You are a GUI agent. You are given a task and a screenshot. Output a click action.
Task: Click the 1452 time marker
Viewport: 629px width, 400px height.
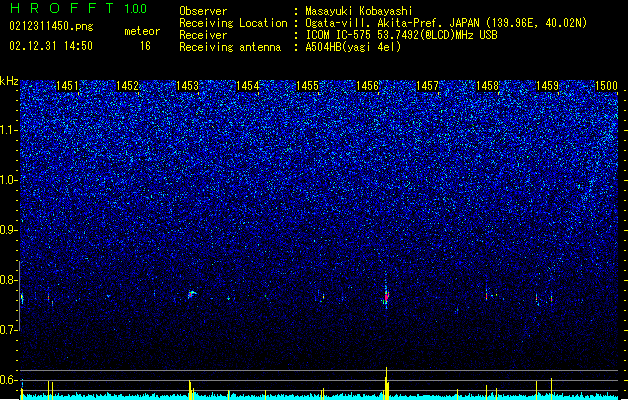pos(127,85)
